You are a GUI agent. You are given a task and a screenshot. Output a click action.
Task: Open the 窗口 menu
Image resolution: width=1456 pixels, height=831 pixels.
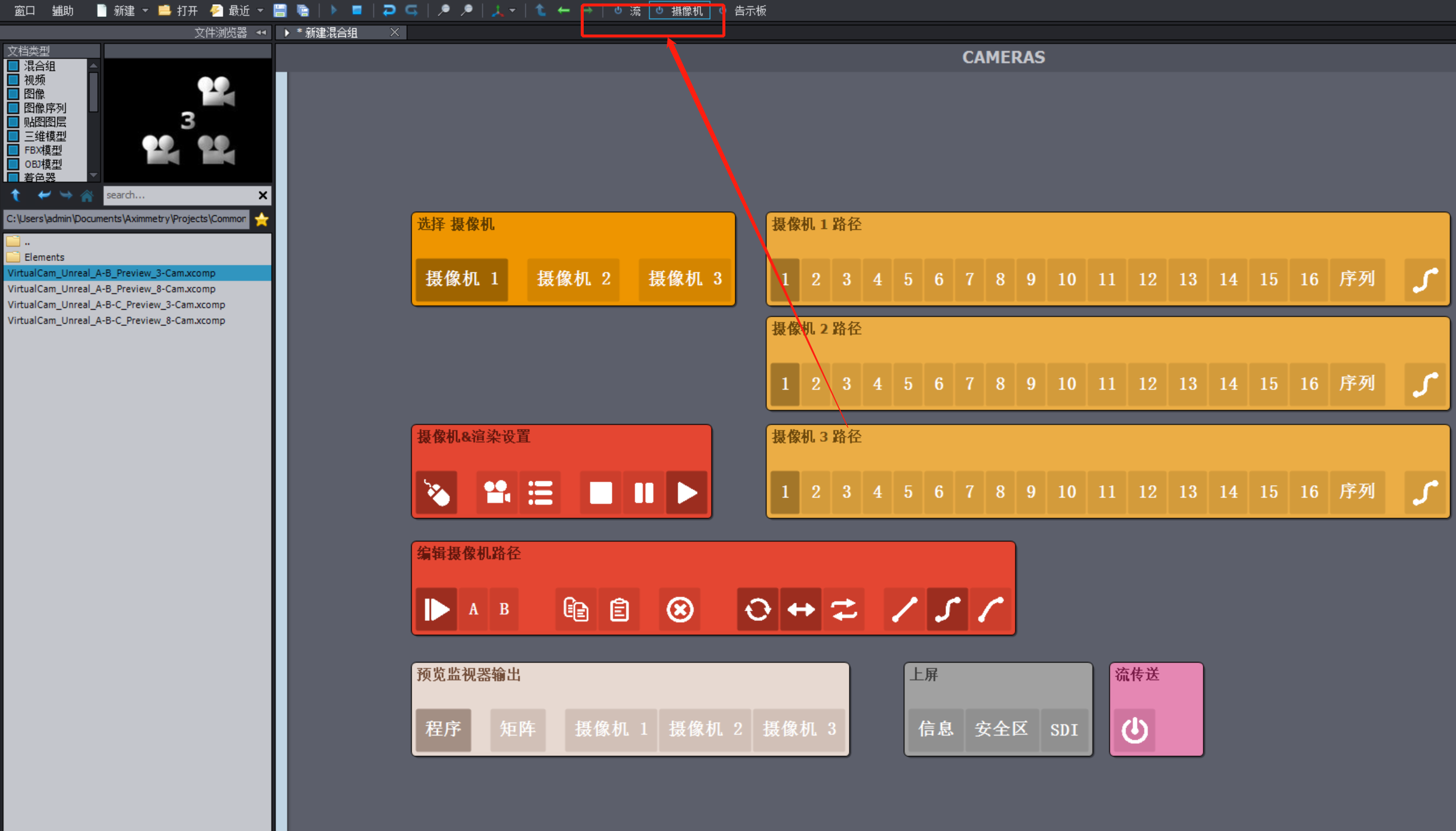click(x=24, y=11)
